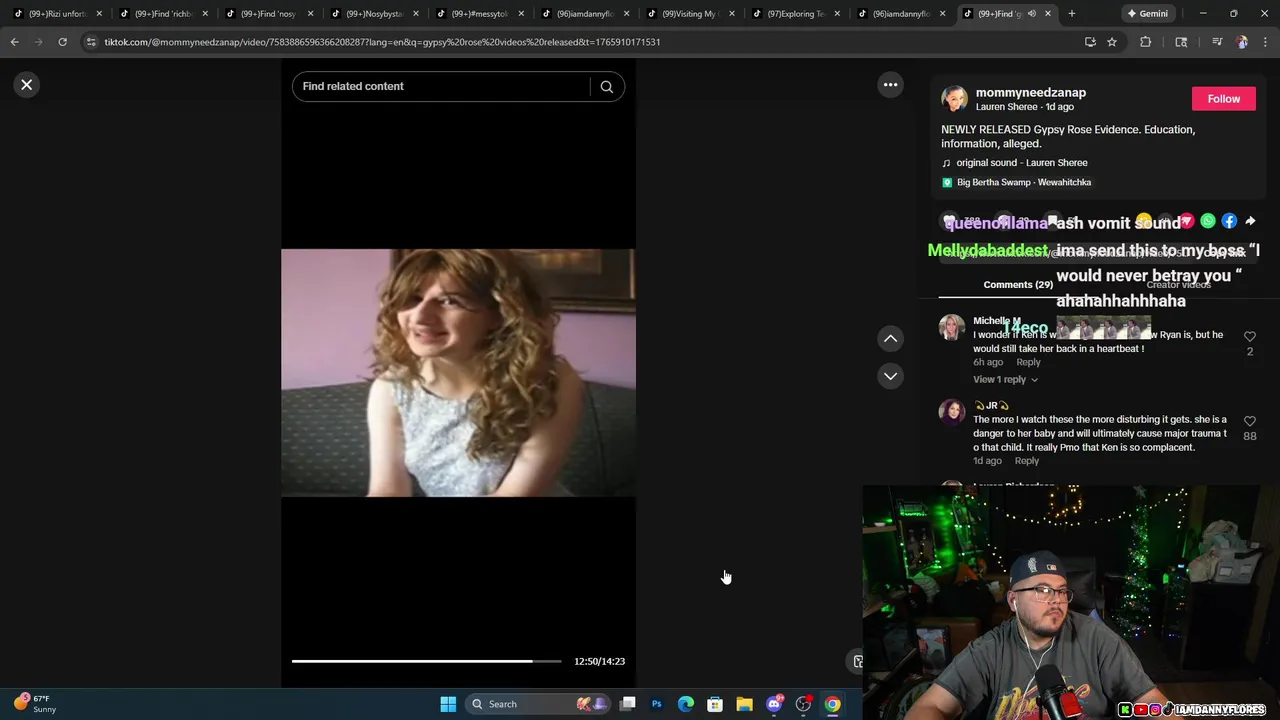Open Microsoft Edge from taskbar
1280x720 pixels.
click(686, 704)
